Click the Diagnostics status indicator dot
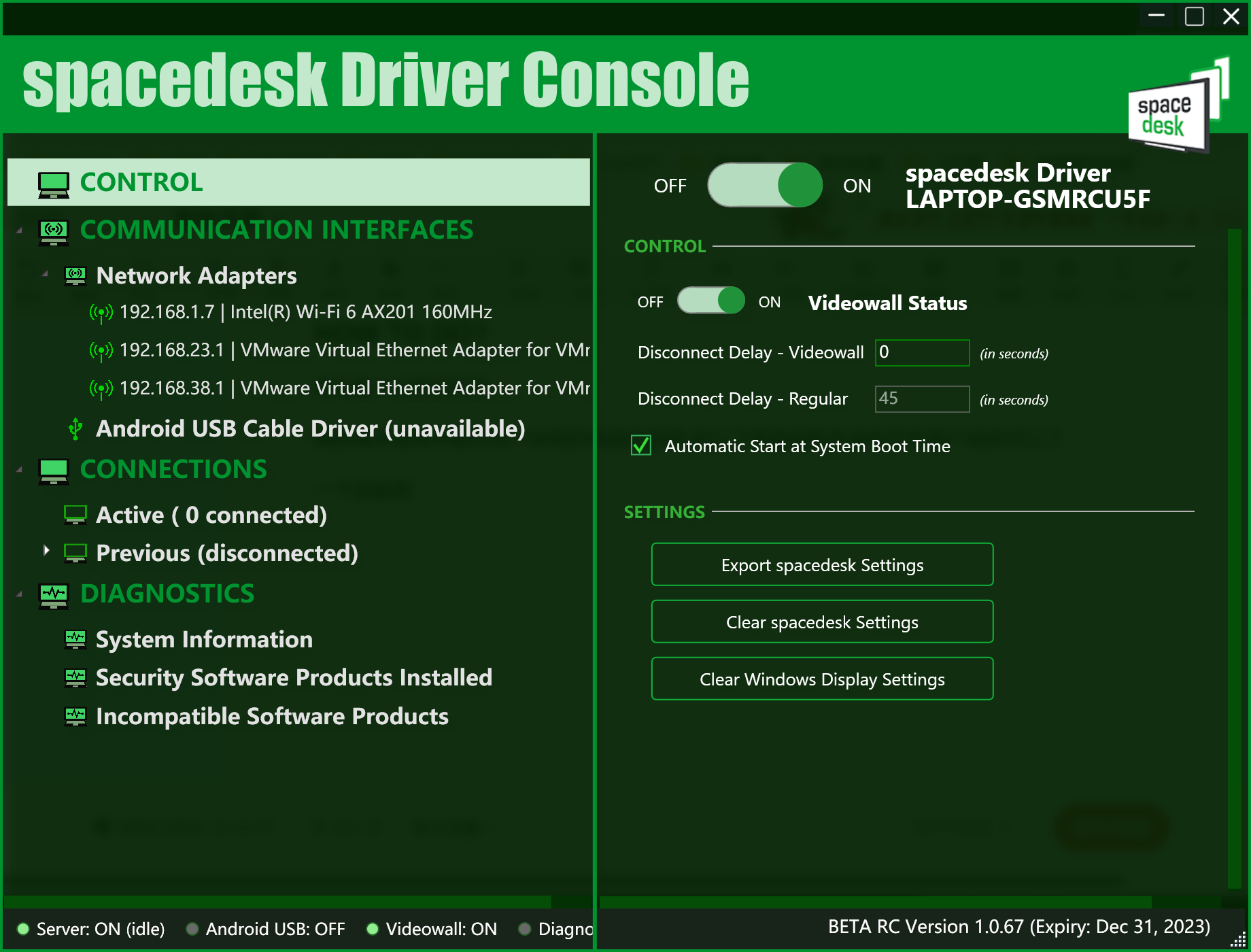 pos(525,929)
